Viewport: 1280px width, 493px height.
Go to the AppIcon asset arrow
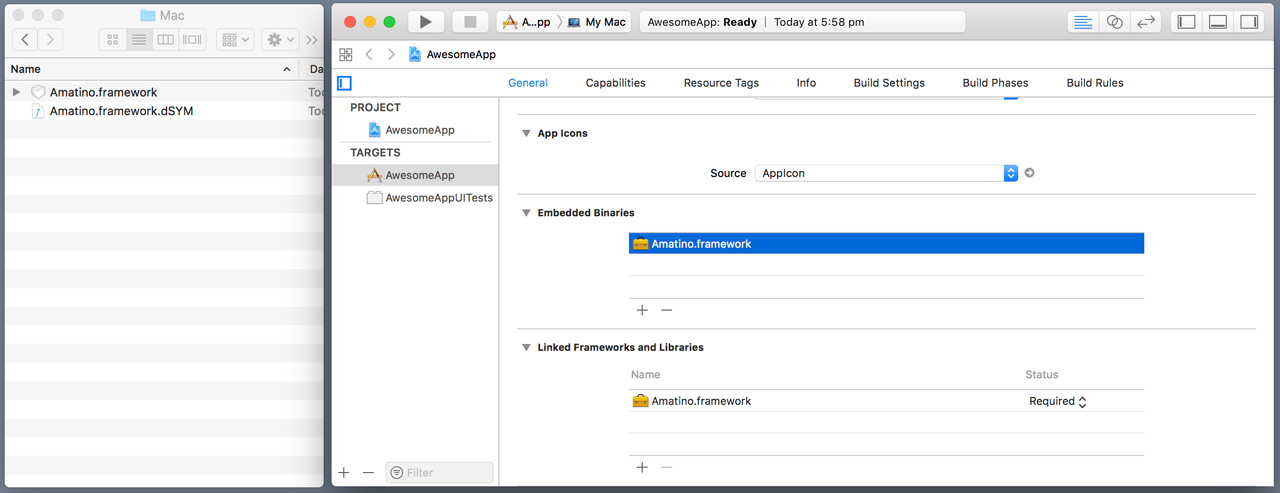(1029, 173)
